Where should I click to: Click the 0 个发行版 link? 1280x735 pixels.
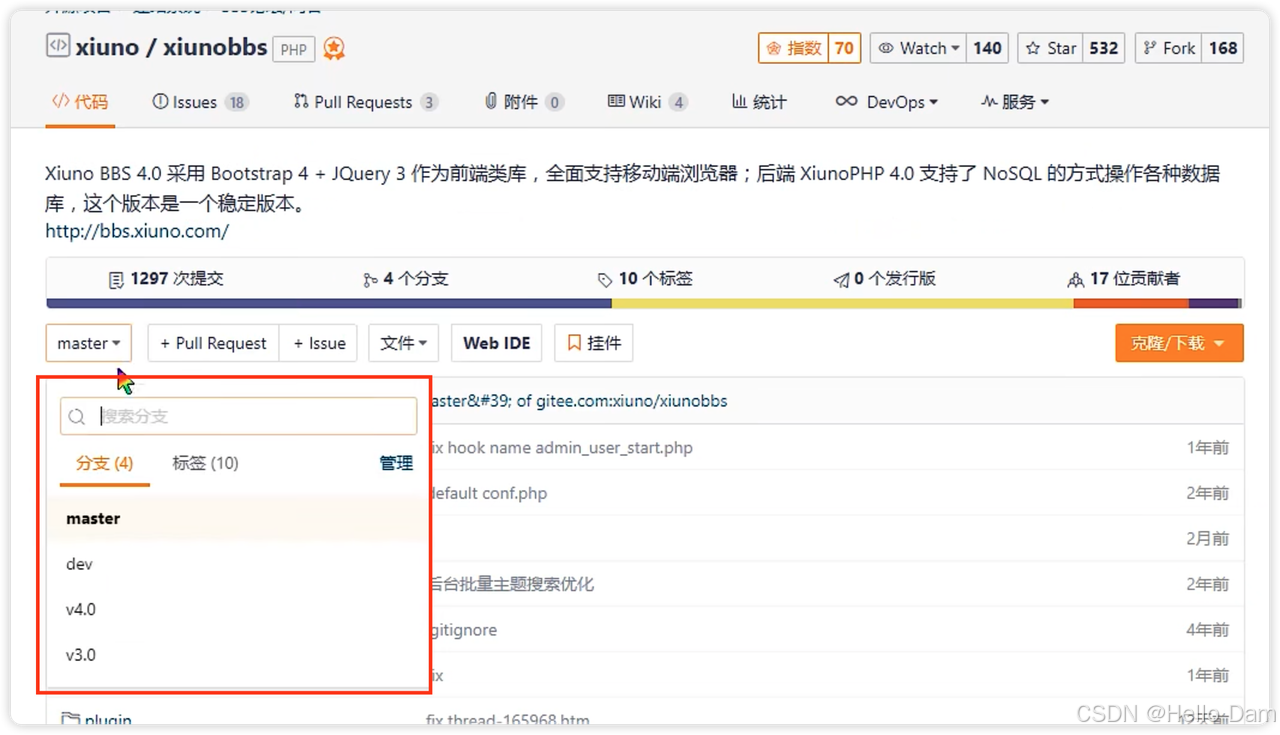884,279
